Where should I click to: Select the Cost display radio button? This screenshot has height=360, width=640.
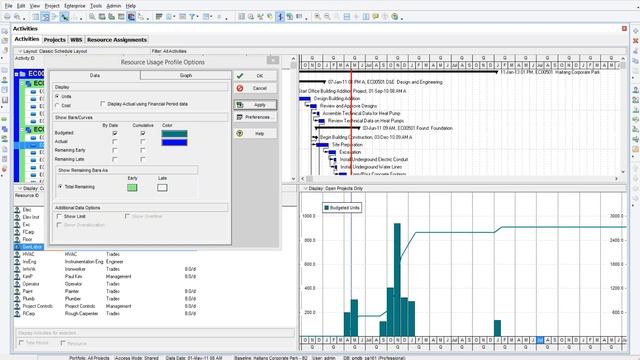[57, 105]
